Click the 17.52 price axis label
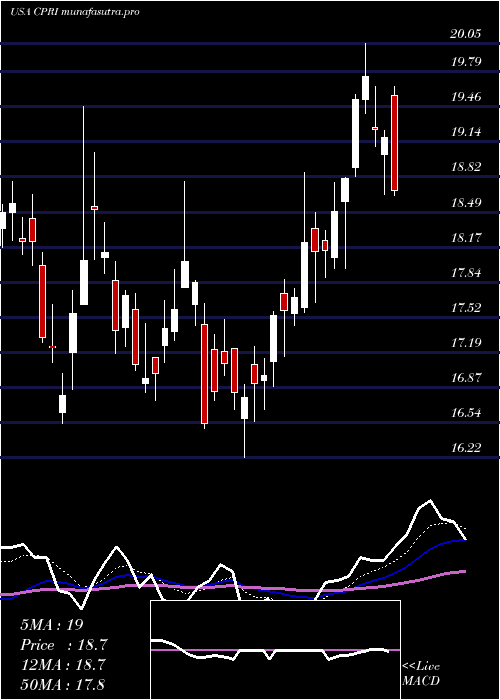 tap(466, 308)
